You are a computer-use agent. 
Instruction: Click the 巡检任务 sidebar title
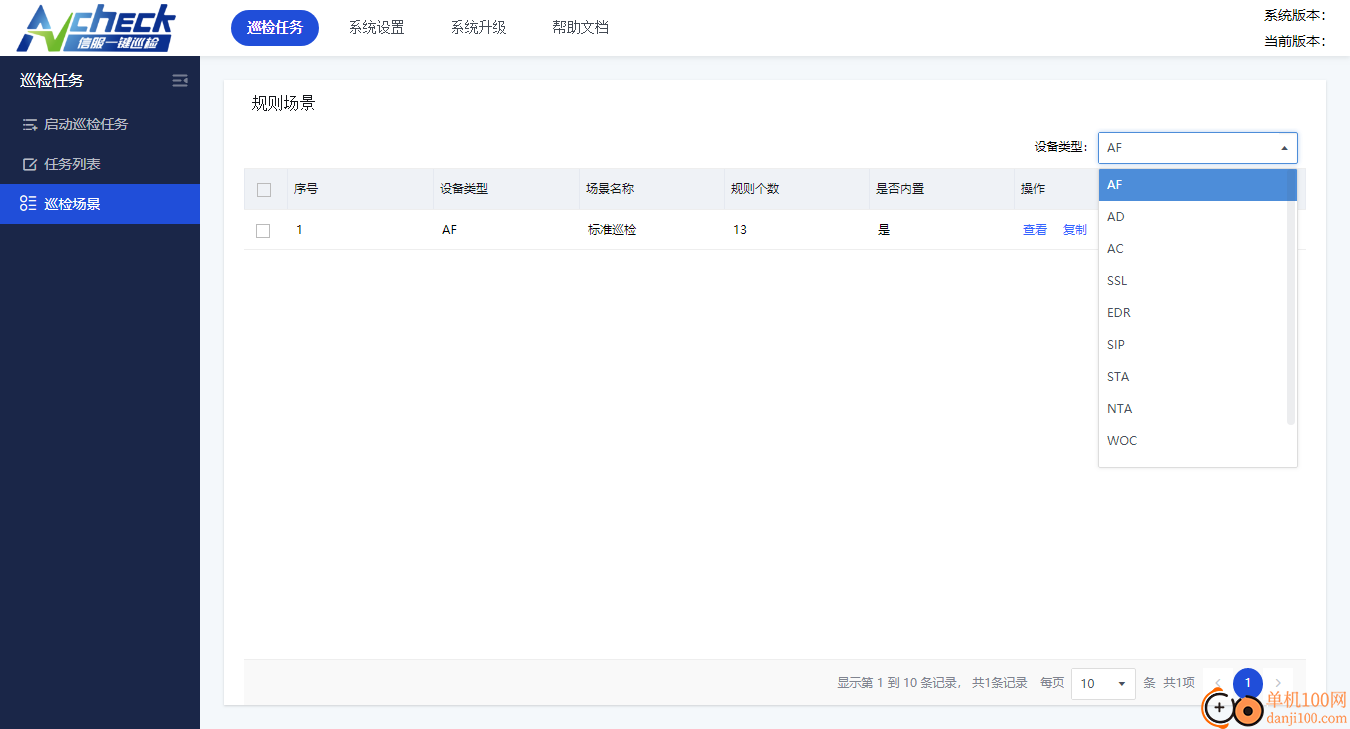[52, 81]
